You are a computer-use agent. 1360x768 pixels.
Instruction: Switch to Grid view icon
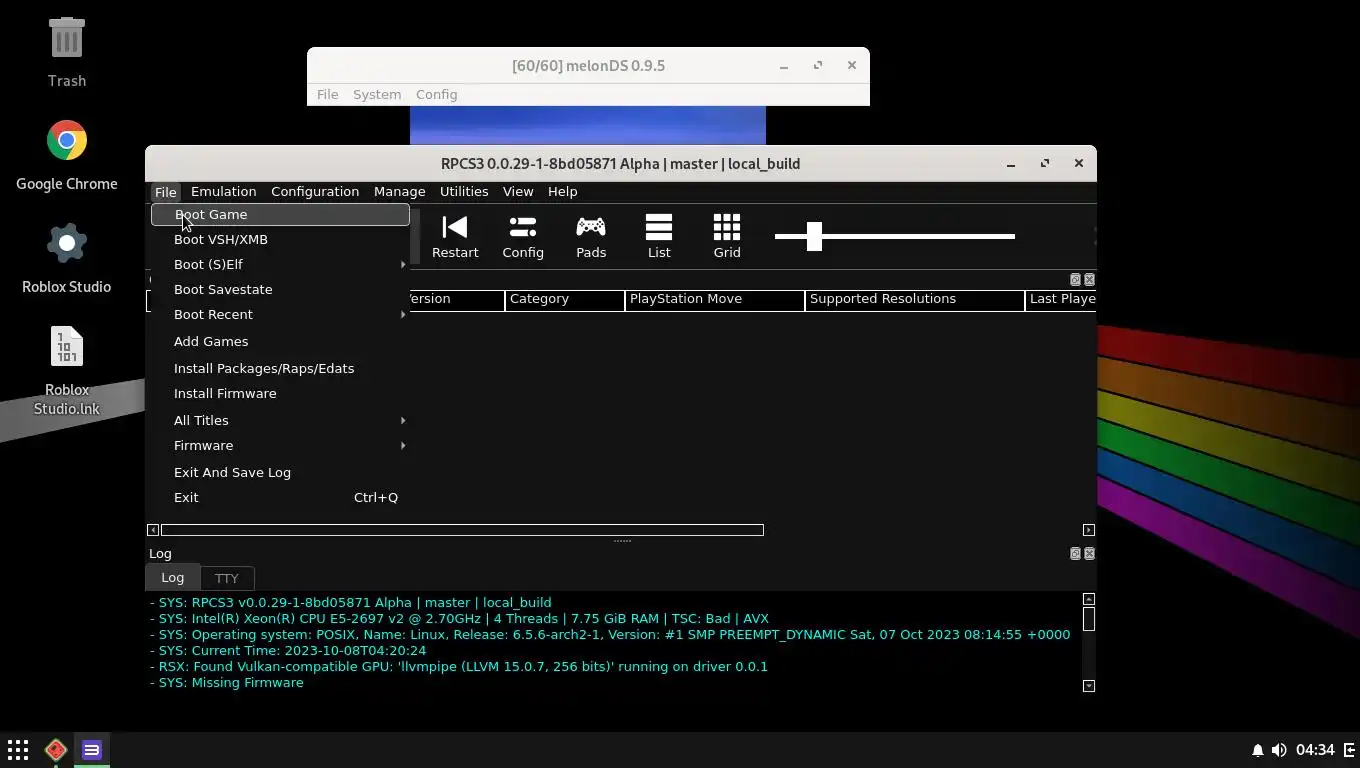727,237
